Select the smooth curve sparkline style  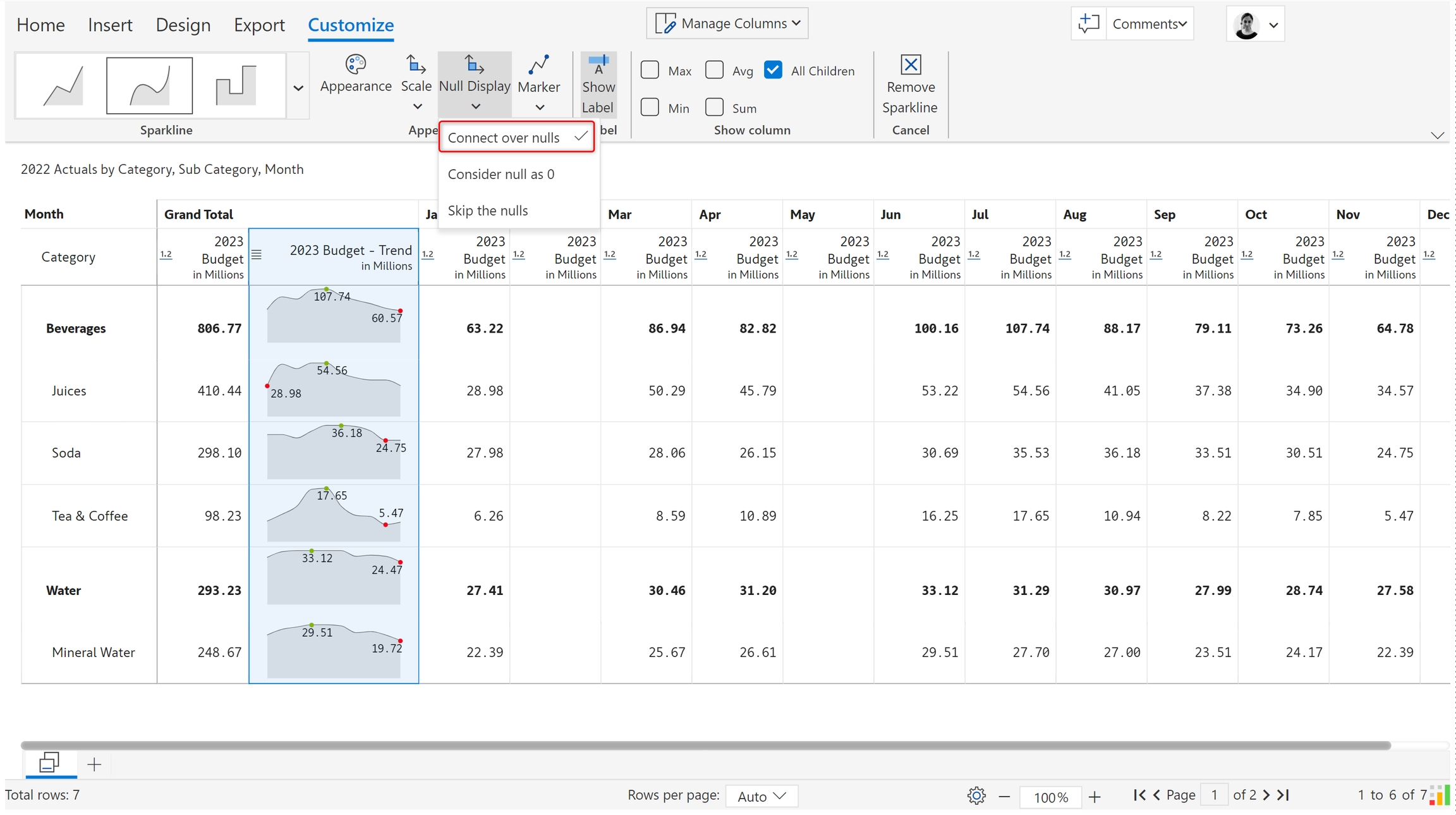coord(149,85)
